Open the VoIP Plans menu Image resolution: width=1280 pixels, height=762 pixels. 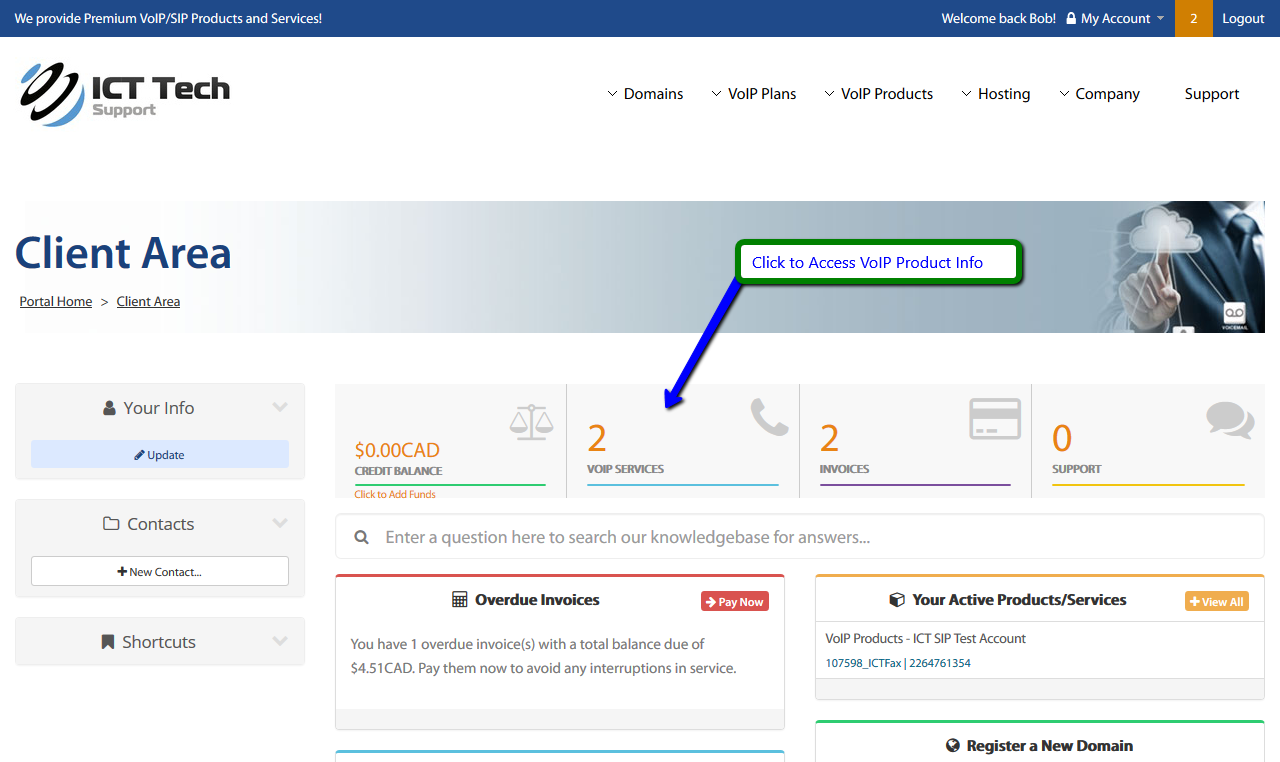(754, 94)
